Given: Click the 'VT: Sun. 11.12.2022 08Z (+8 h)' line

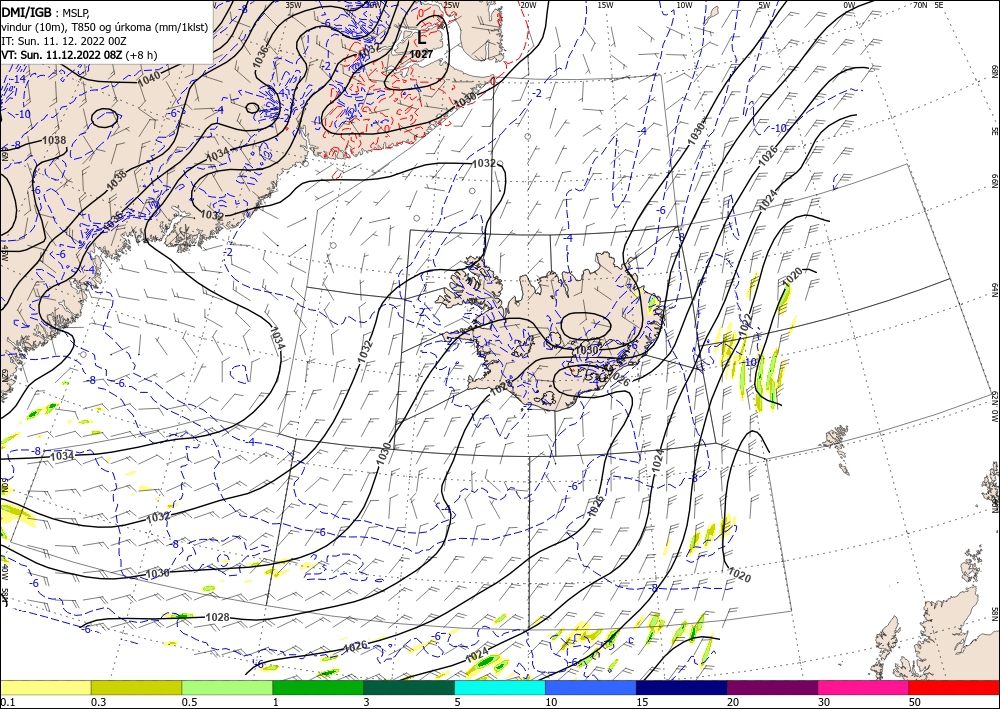Looking at the screenshot, I should 79,55.
